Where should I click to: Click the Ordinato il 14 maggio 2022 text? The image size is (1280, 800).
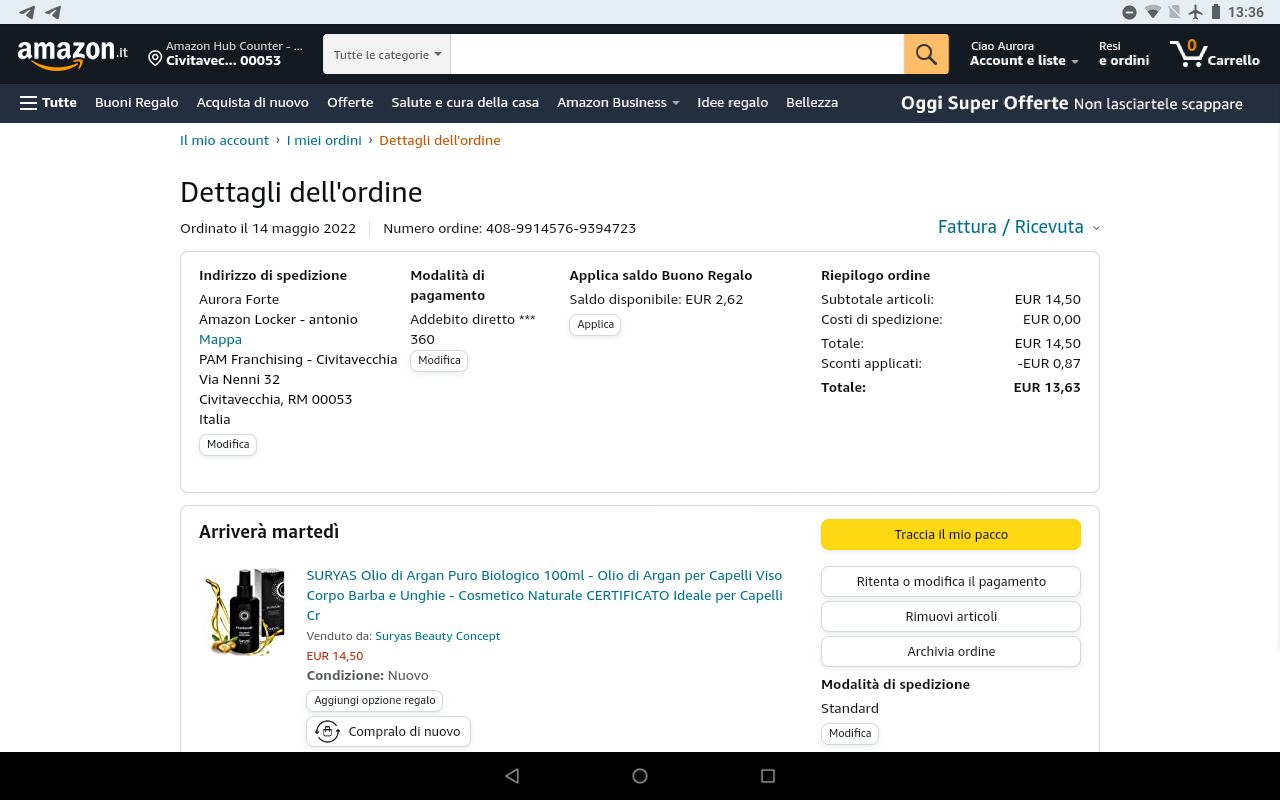pos(268,228)
